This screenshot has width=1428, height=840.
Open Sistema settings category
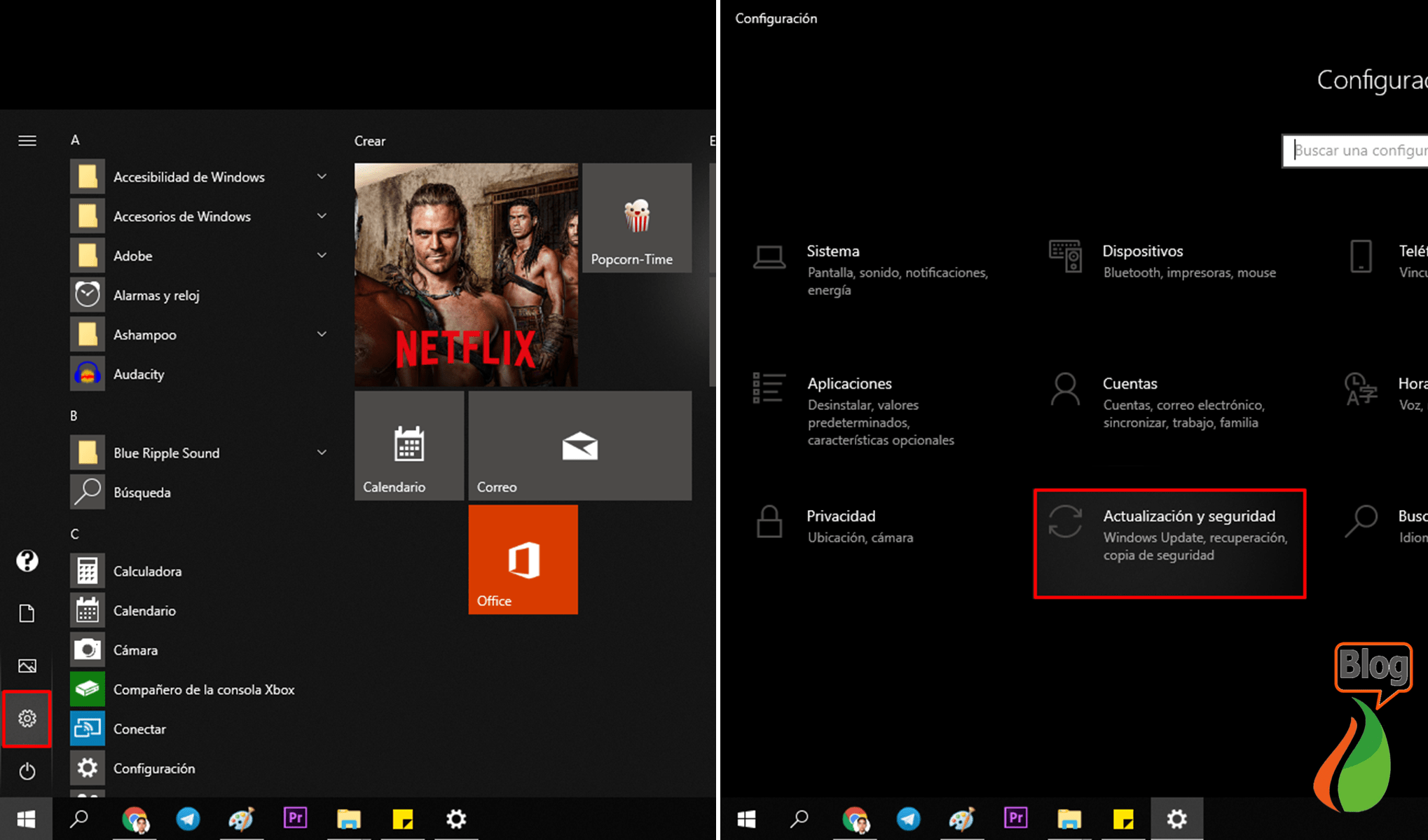[x=876, y=270]
